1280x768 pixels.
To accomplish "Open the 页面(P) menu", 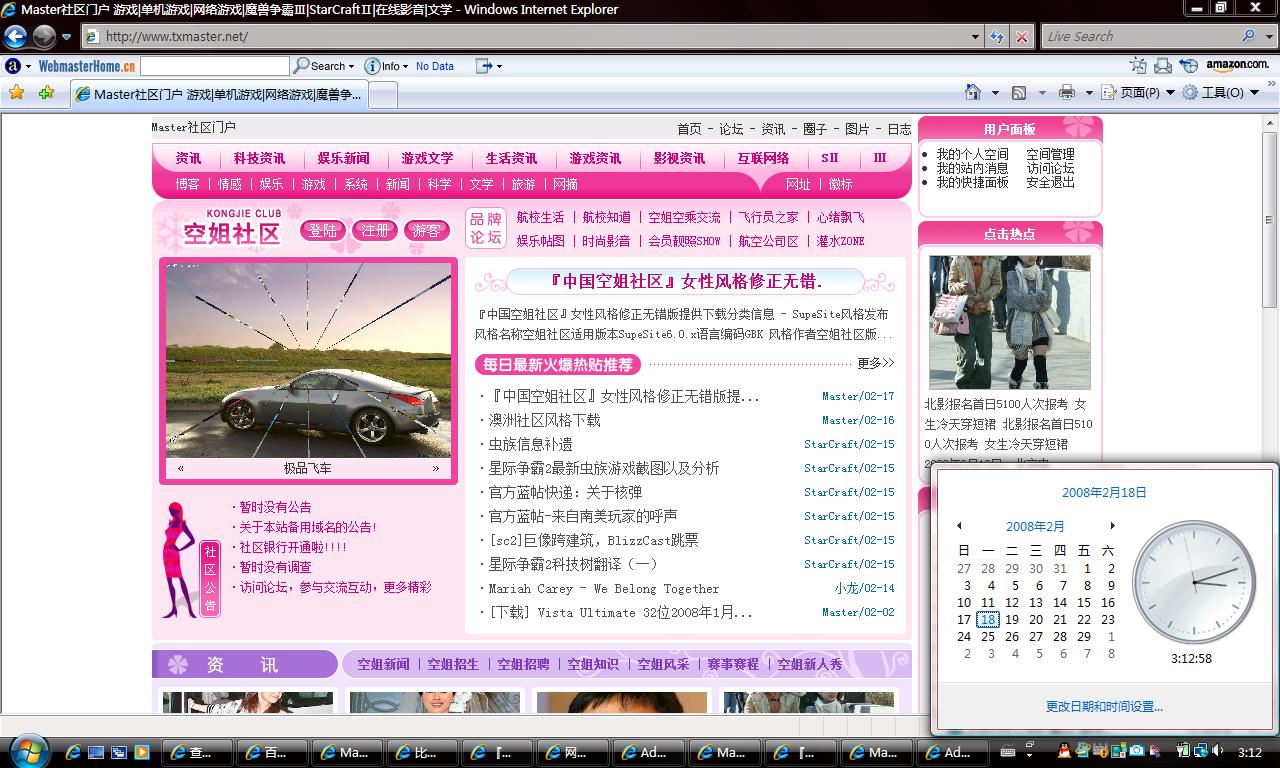I will pos(1137,93).
